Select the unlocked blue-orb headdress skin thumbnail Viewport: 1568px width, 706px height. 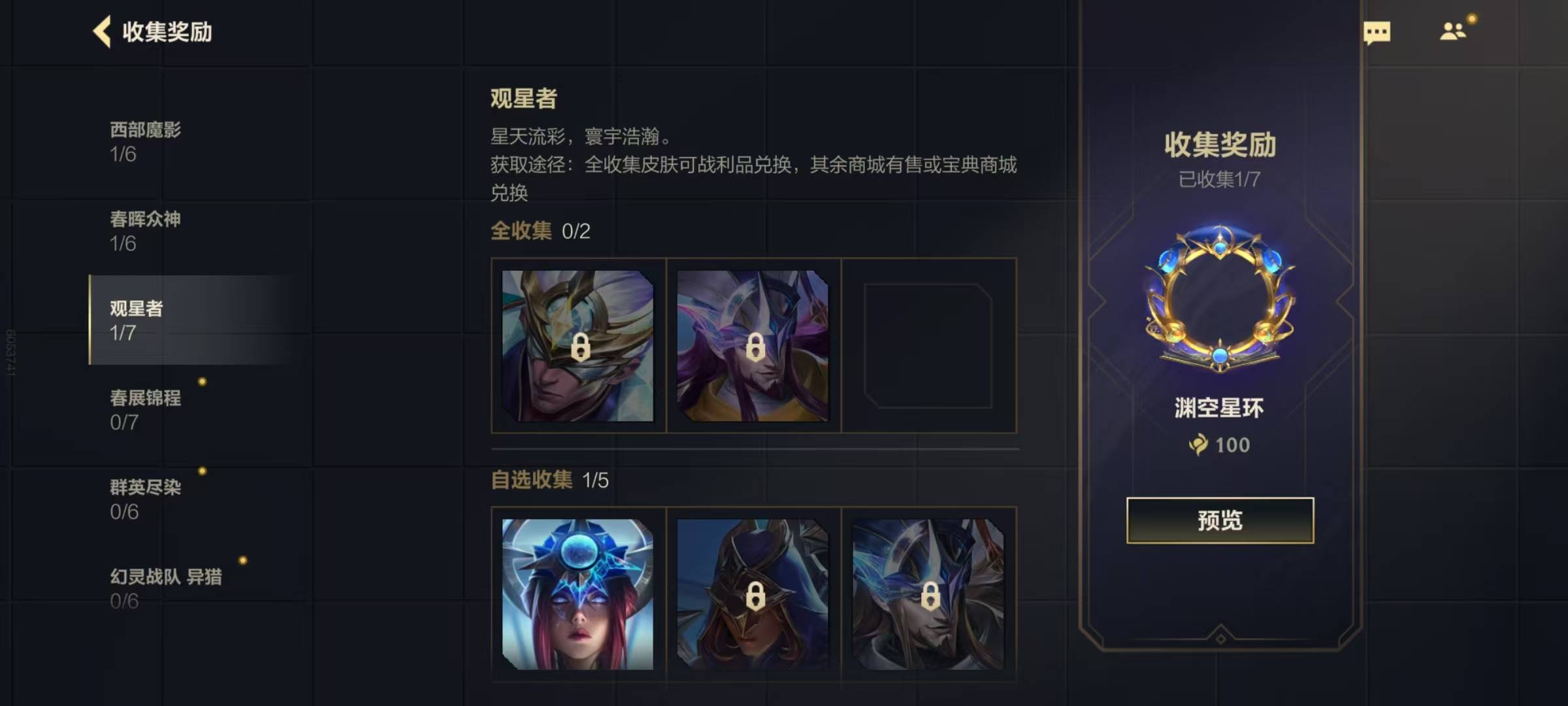tap(578, 594)
